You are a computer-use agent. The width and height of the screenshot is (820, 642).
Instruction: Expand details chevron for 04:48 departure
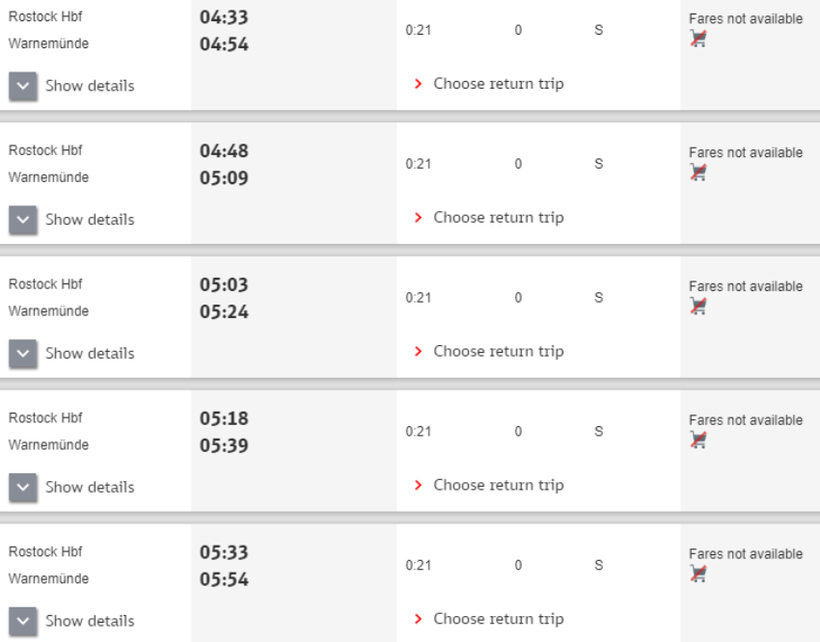coord(23,220)
